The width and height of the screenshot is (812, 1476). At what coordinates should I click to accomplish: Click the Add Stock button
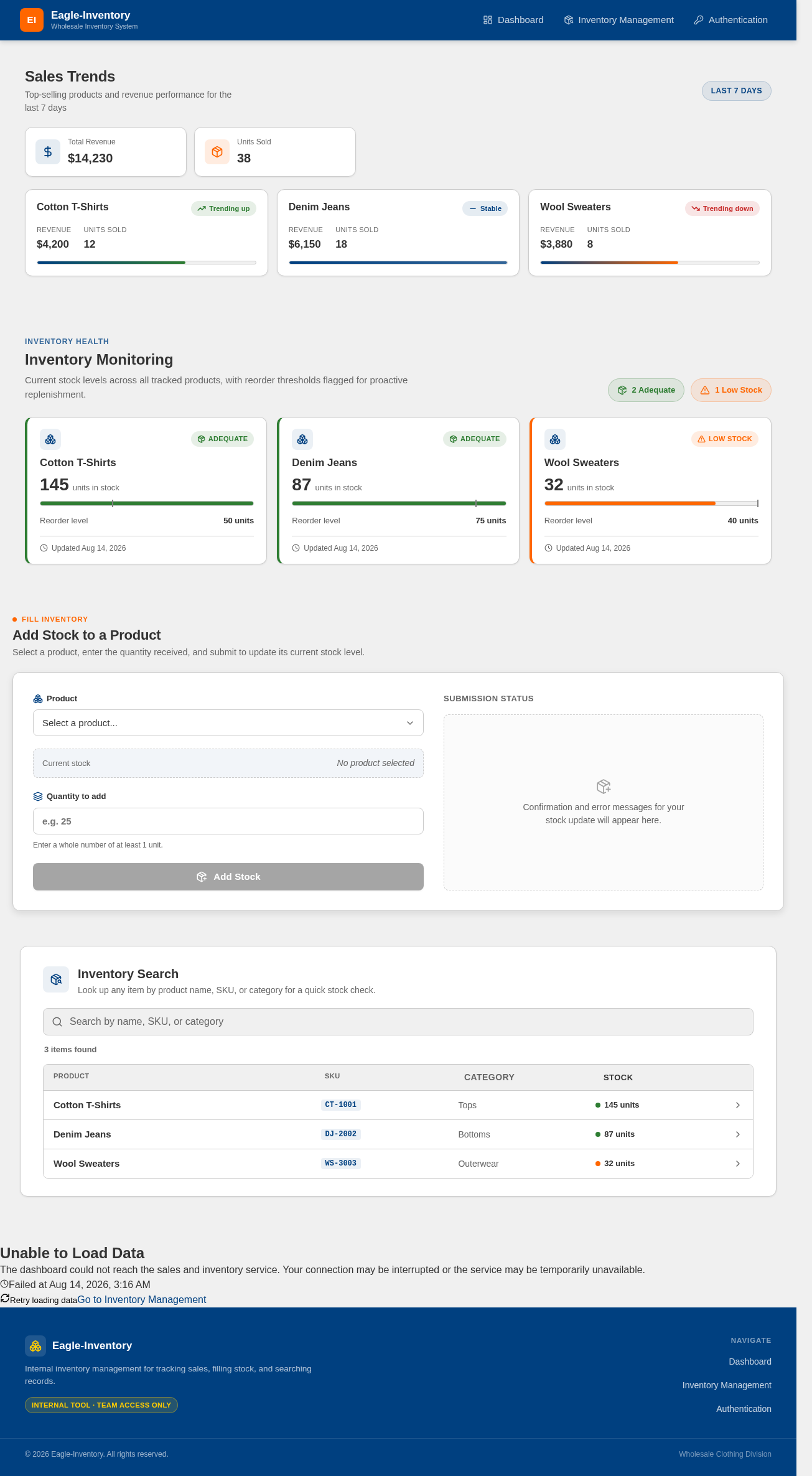pyautogui.click(x=228, y=877)
